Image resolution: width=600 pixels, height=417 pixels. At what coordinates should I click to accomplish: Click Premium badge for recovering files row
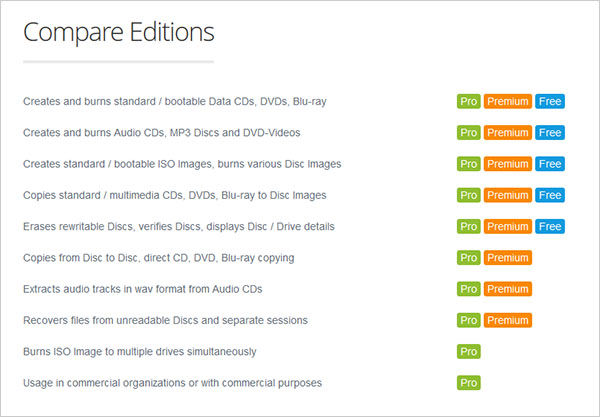click(507, 321)
